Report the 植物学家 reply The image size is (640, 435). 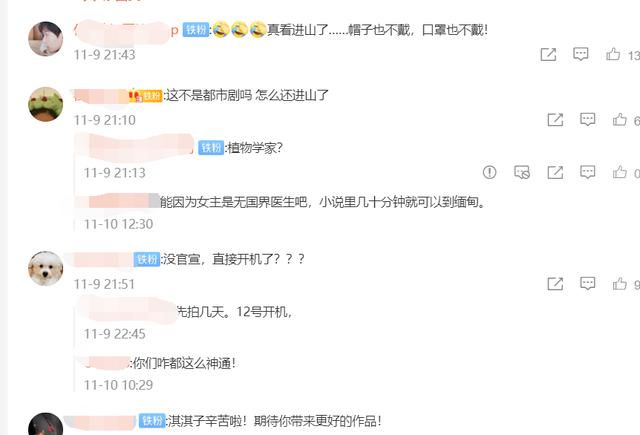(x=489, y=172)
